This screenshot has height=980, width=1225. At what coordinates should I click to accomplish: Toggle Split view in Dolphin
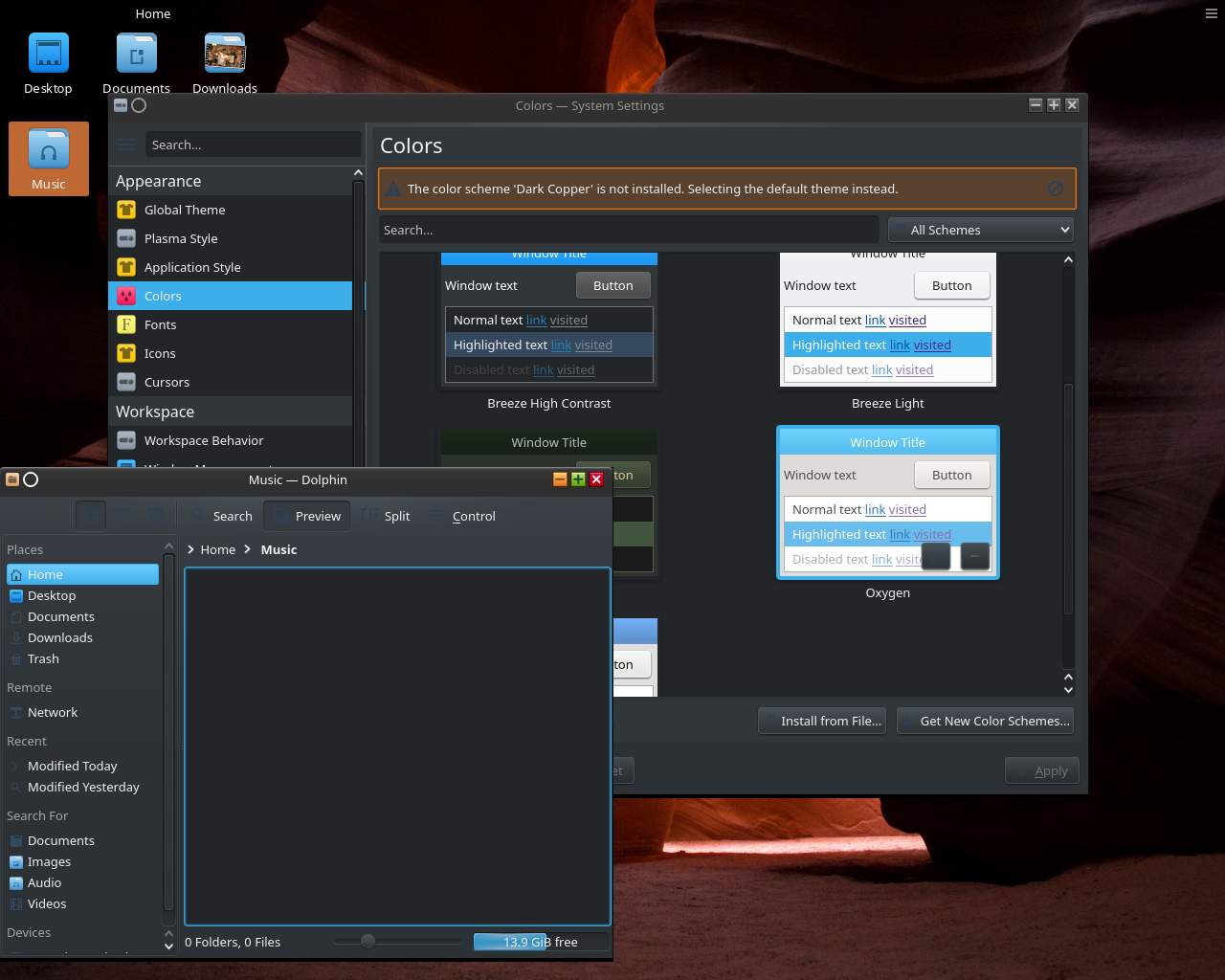click(386, 516)
